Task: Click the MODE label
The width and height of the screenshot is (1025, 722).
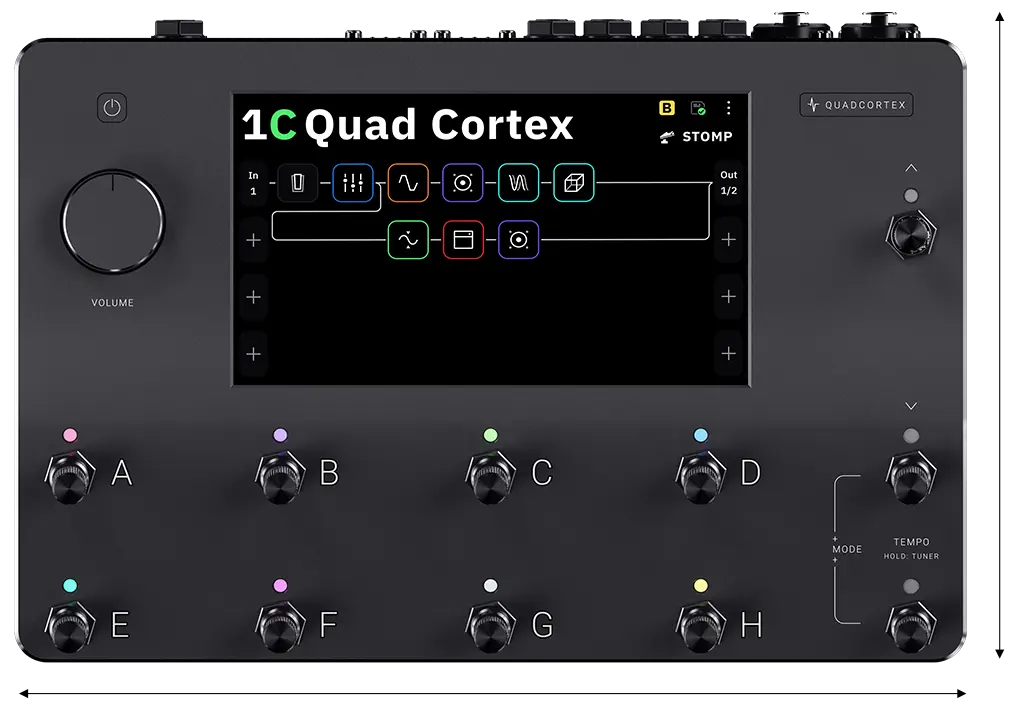Action: tap(847, 549)
